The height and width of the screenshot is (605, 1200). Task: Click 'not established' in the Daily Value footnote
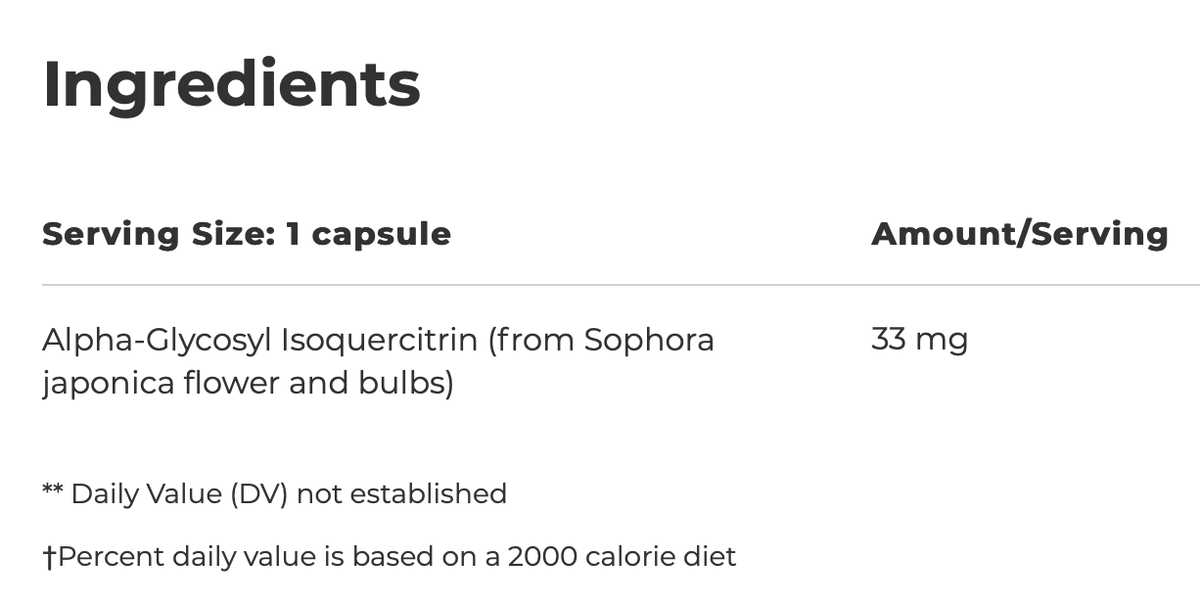402,493
